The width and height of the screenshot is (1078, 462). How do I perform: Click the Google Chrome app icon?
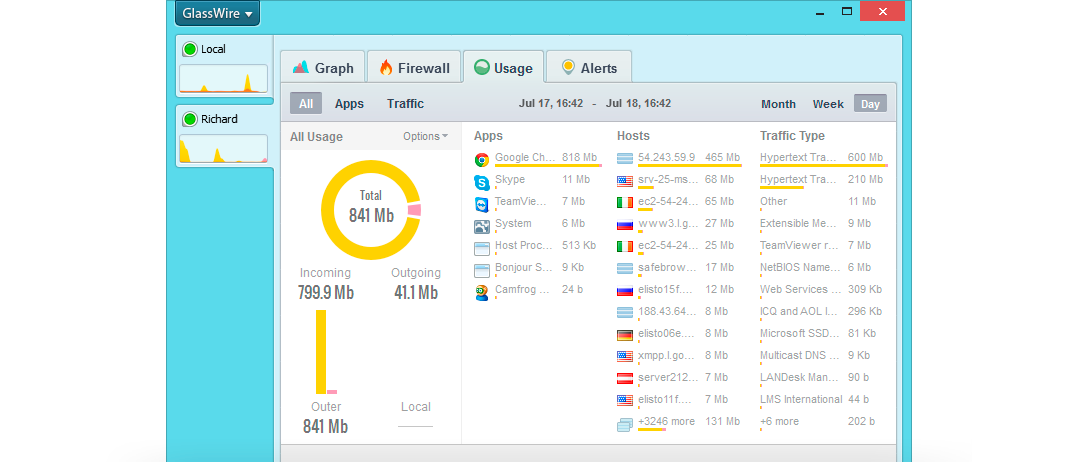pos(482,159)
